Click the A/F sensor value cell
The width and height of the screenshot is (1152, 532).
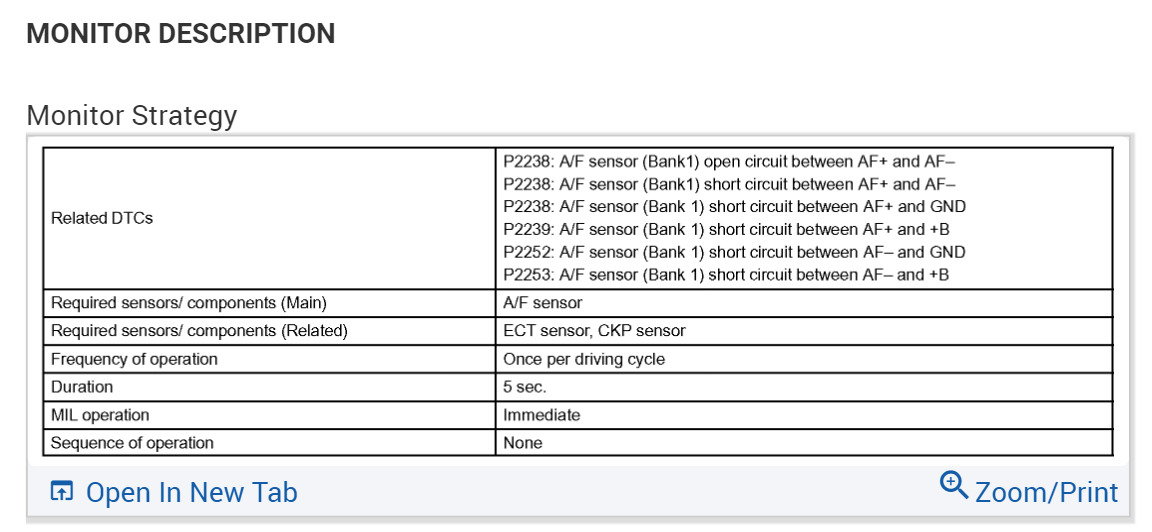point(543,302)
